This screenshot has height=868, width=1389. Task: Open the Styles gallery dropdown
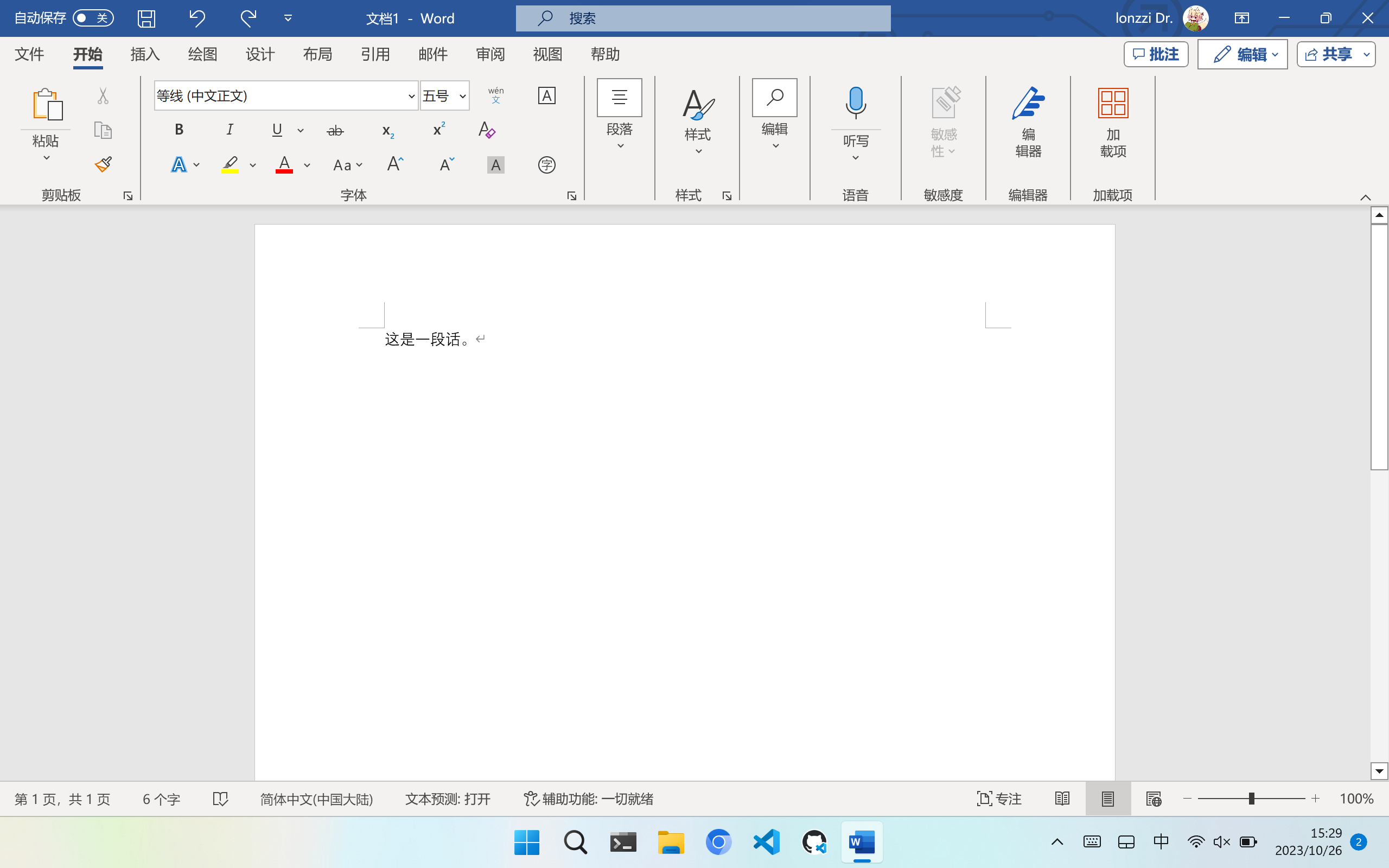tap(698, 122)
